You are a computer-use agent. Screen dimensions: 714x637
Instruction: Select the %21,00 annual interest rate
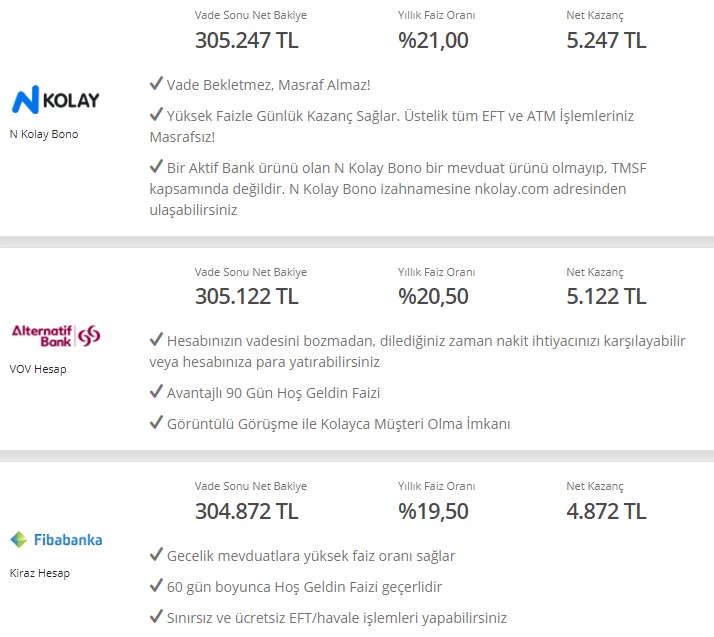[433, 40]
